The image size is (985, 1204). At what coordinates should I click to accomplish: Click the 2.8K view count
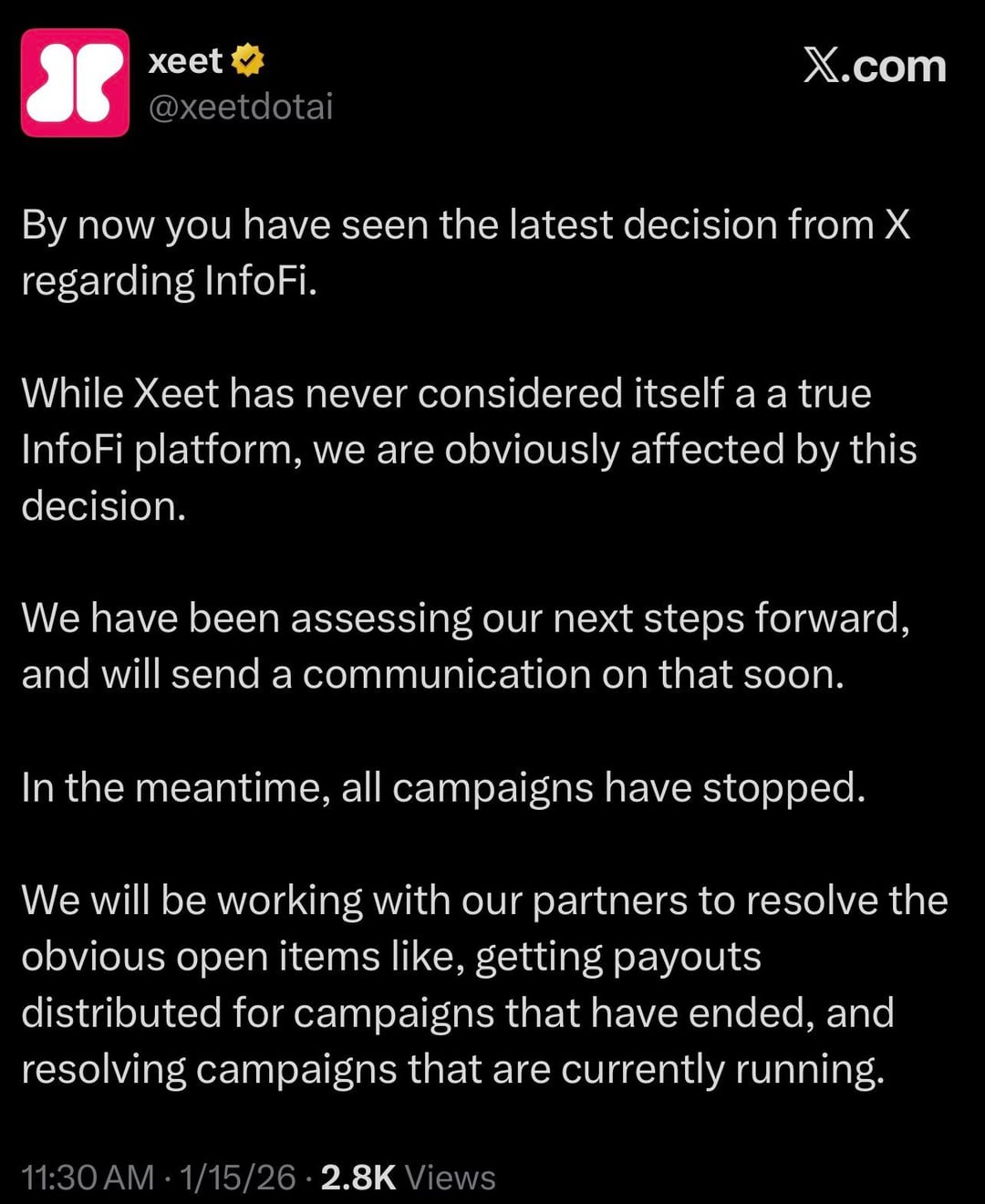(x=358, y=1177)
